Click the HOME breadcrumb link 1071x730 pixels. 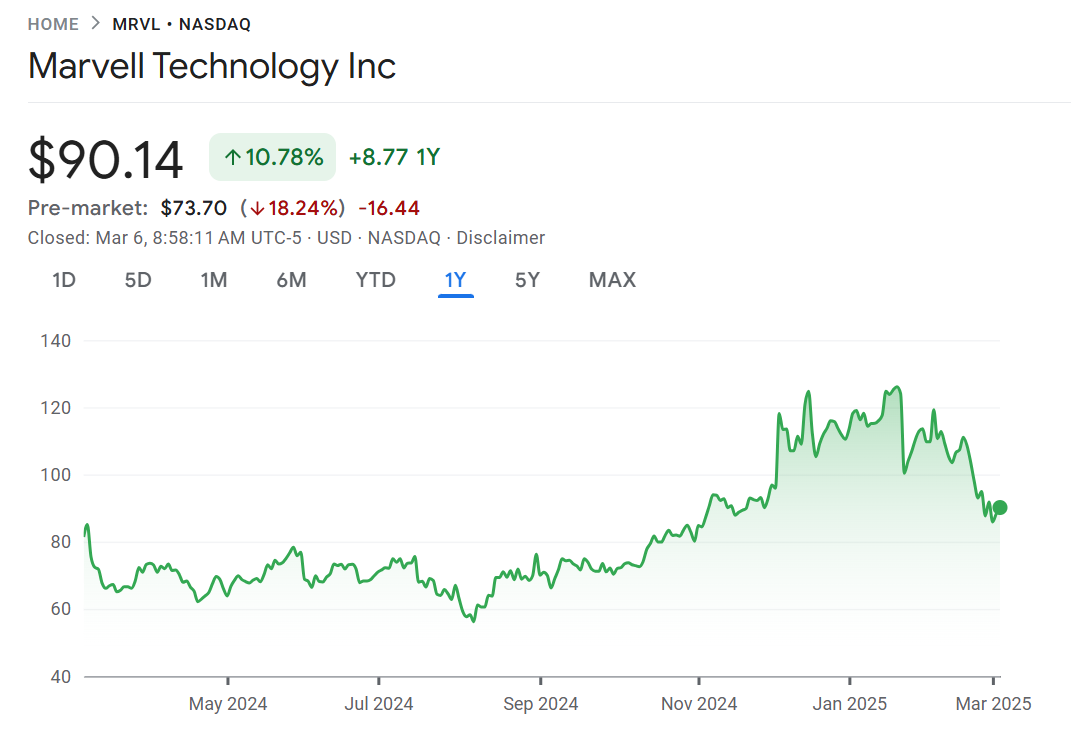53,24
